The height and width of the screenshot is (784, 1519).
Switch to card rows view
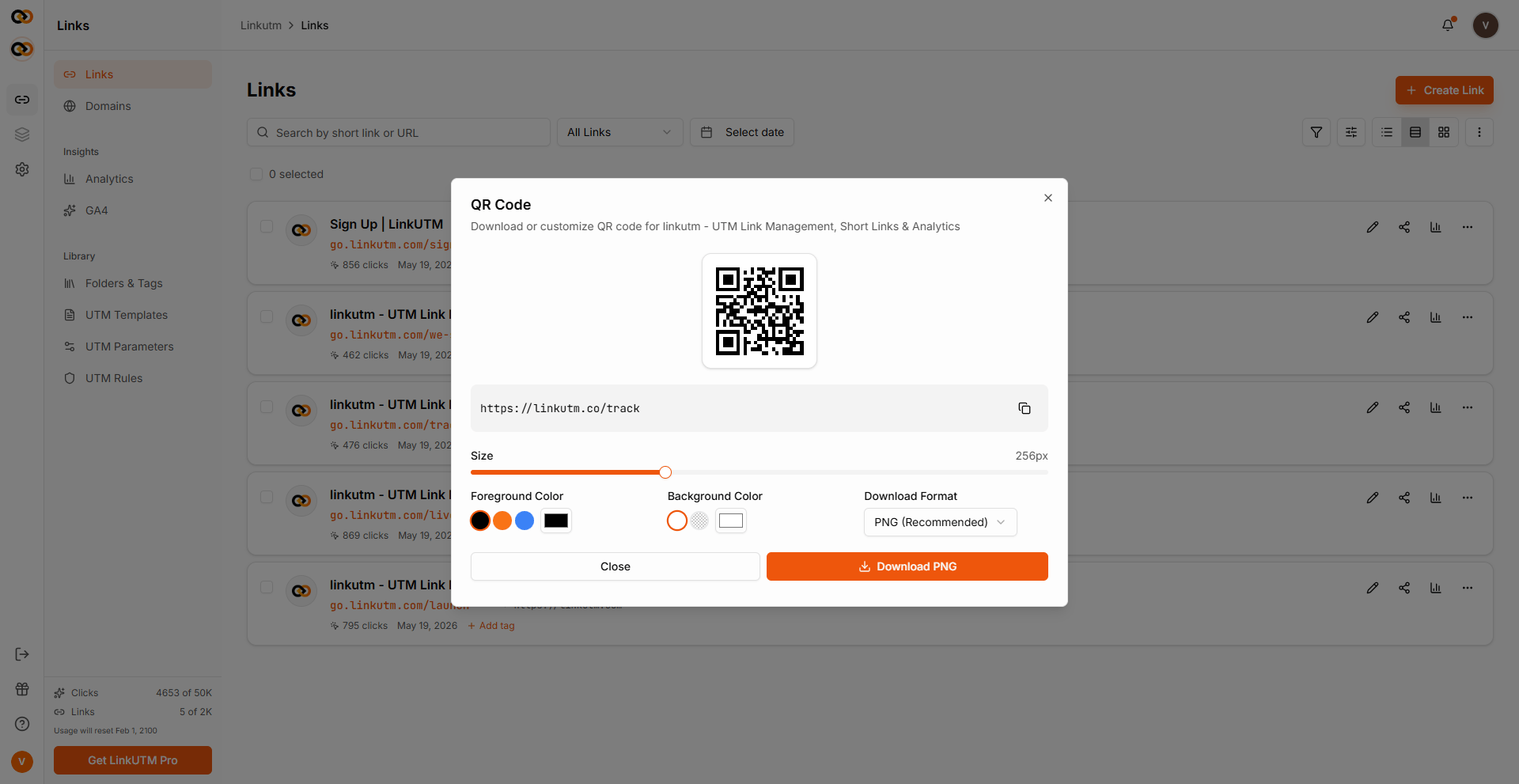pos(1415,132)
